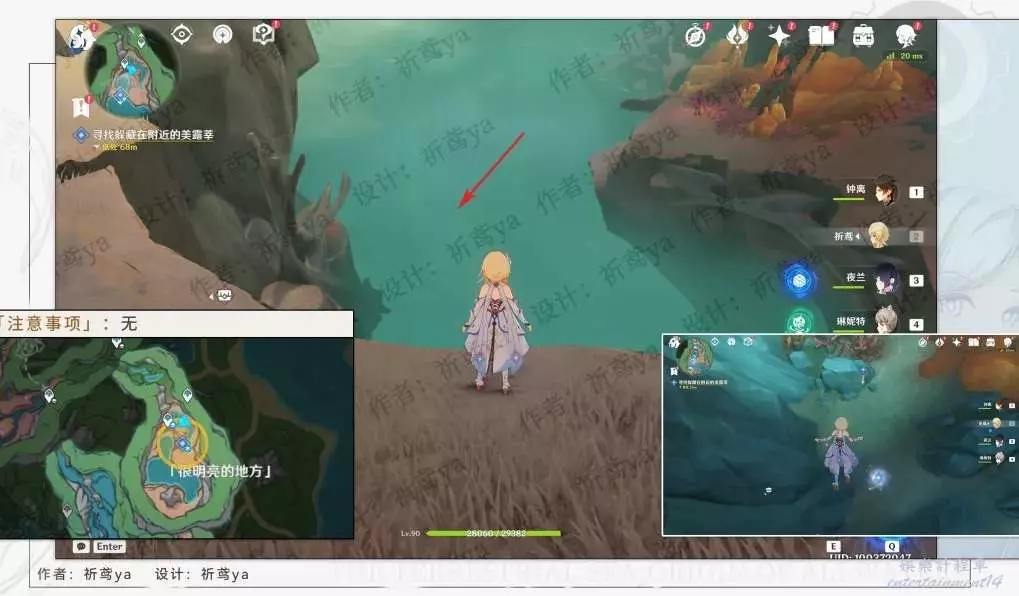Select the active character 祈鸢
1019x596 pixels.
pyautogui.click(x=878, y=236)
